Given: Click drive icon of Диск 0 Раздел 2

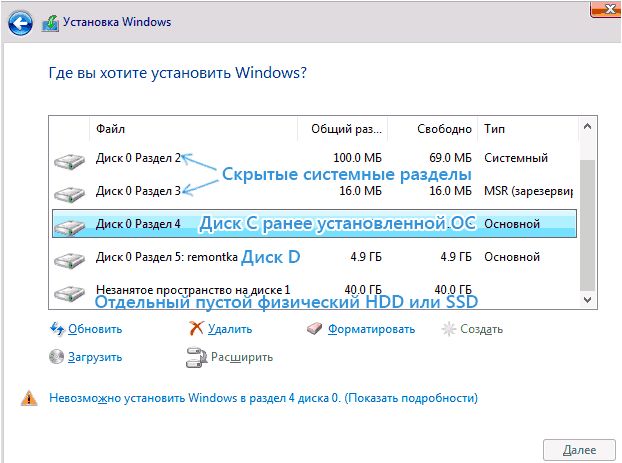Looking at the screenshot, I should pyautogui.click(x=69, y=161).
